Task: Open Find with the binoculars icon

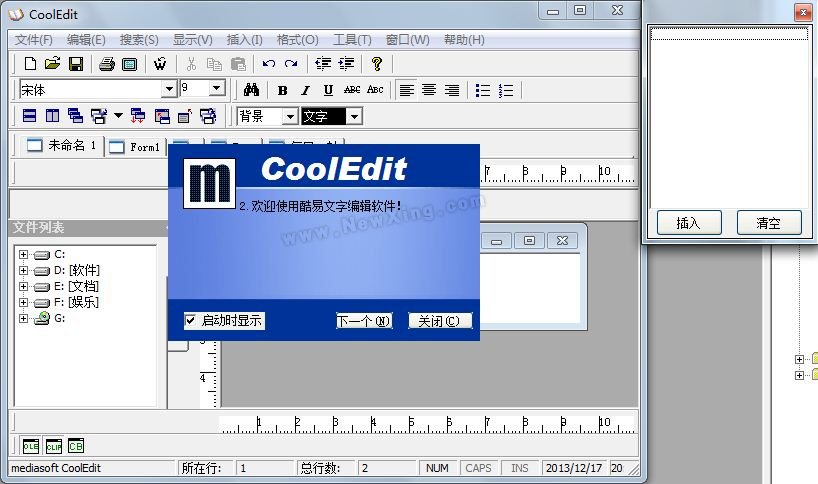Action: pyautogui.click(x=251, y=90)
